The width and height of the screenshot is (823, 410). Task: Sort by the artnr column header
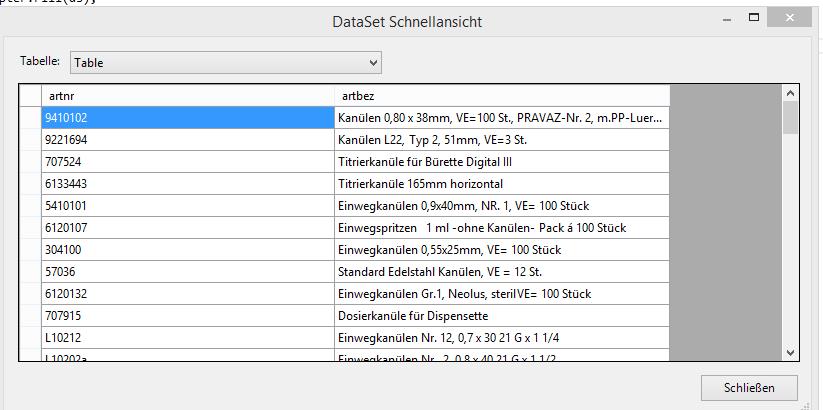click(187, 95)
